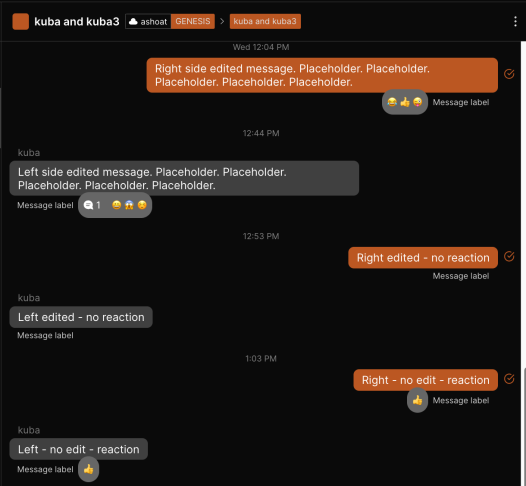Click the kuba sender name above the 12:44 PM message

[29, 153]
